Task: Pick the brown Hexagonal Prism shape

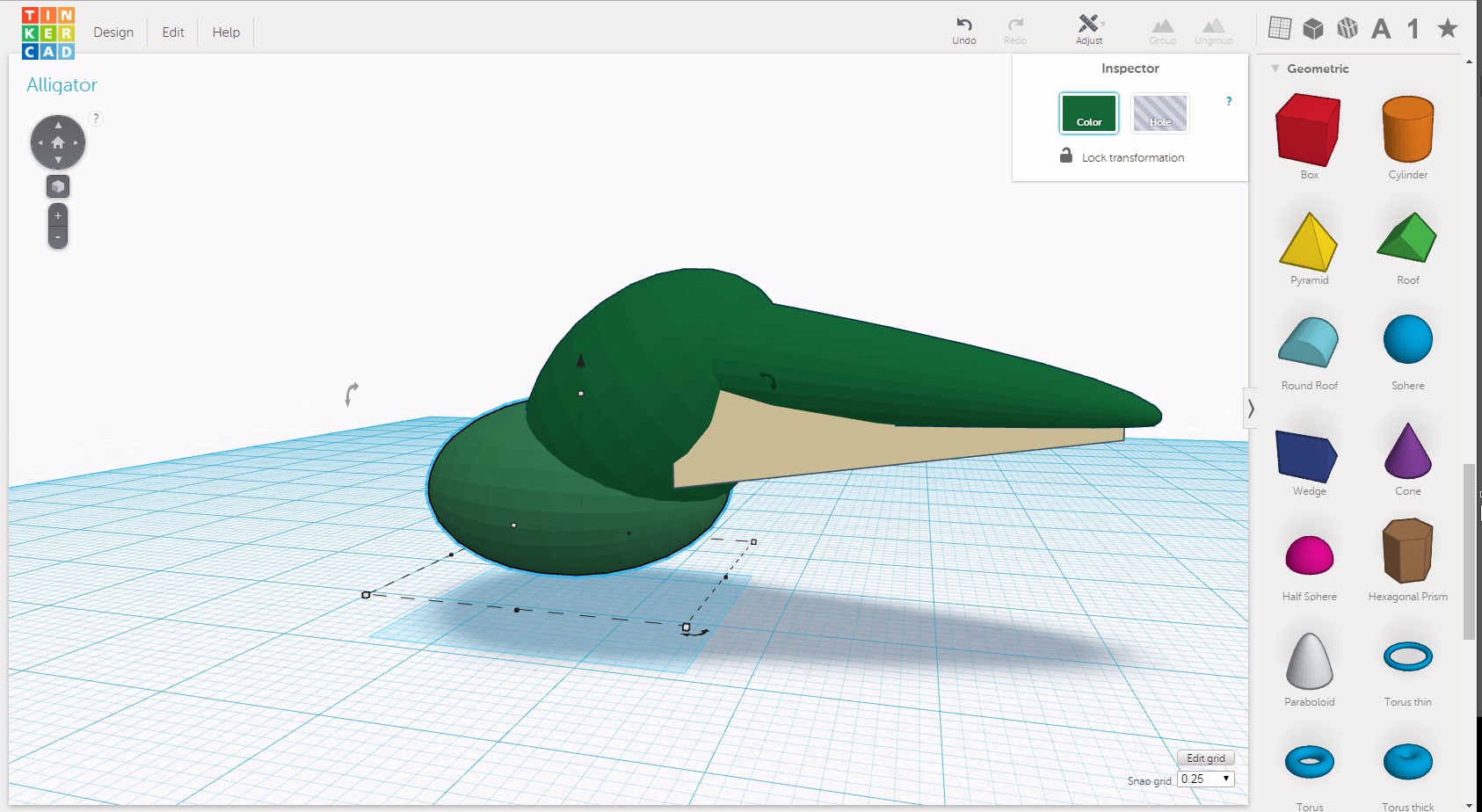Action: 1407,550
